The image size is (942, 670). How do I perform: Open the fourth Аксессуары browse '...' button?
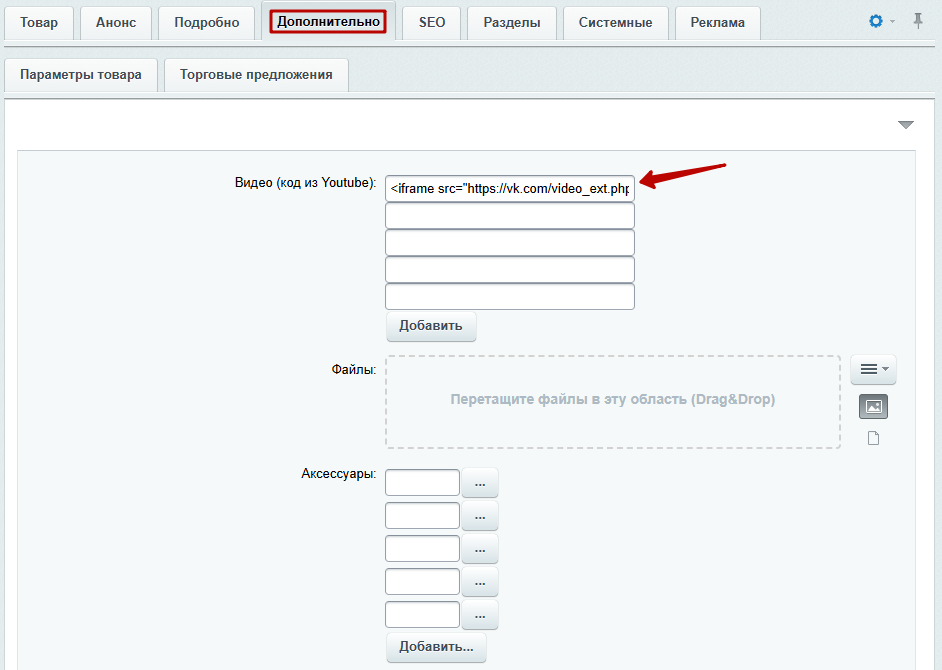[480, 582]
